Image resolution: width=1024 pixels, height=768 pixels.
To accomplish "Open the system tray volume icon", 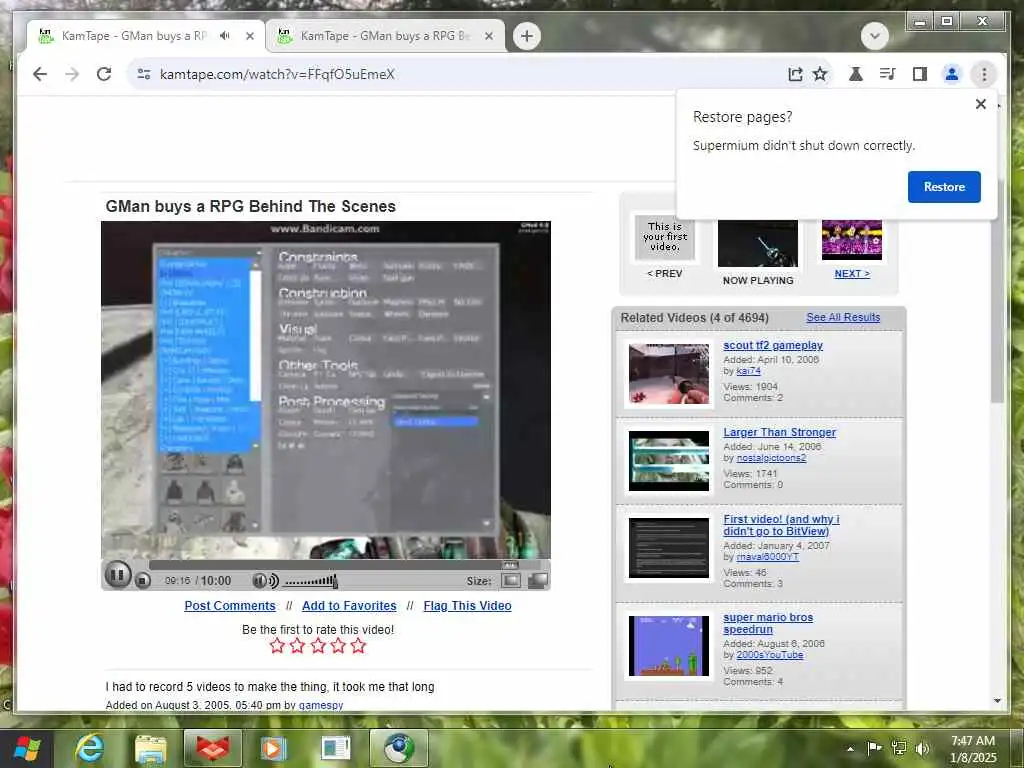I will (922, 748).
